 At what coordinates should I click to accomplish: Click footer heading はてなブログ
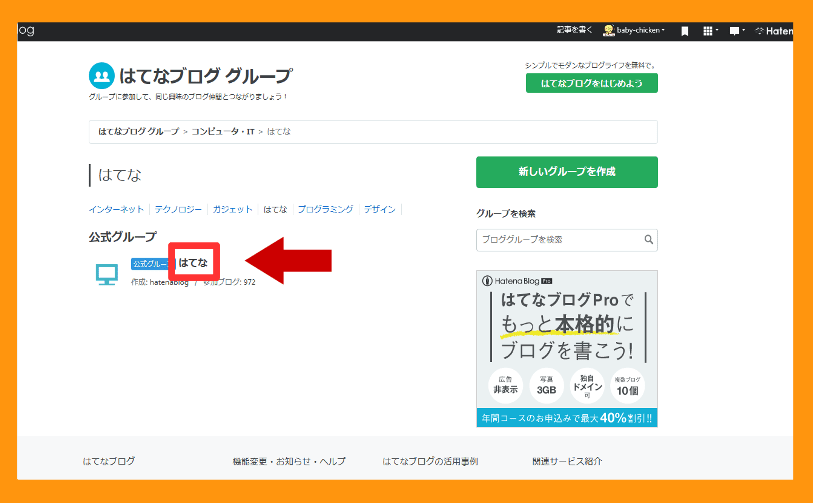point(109,461)
